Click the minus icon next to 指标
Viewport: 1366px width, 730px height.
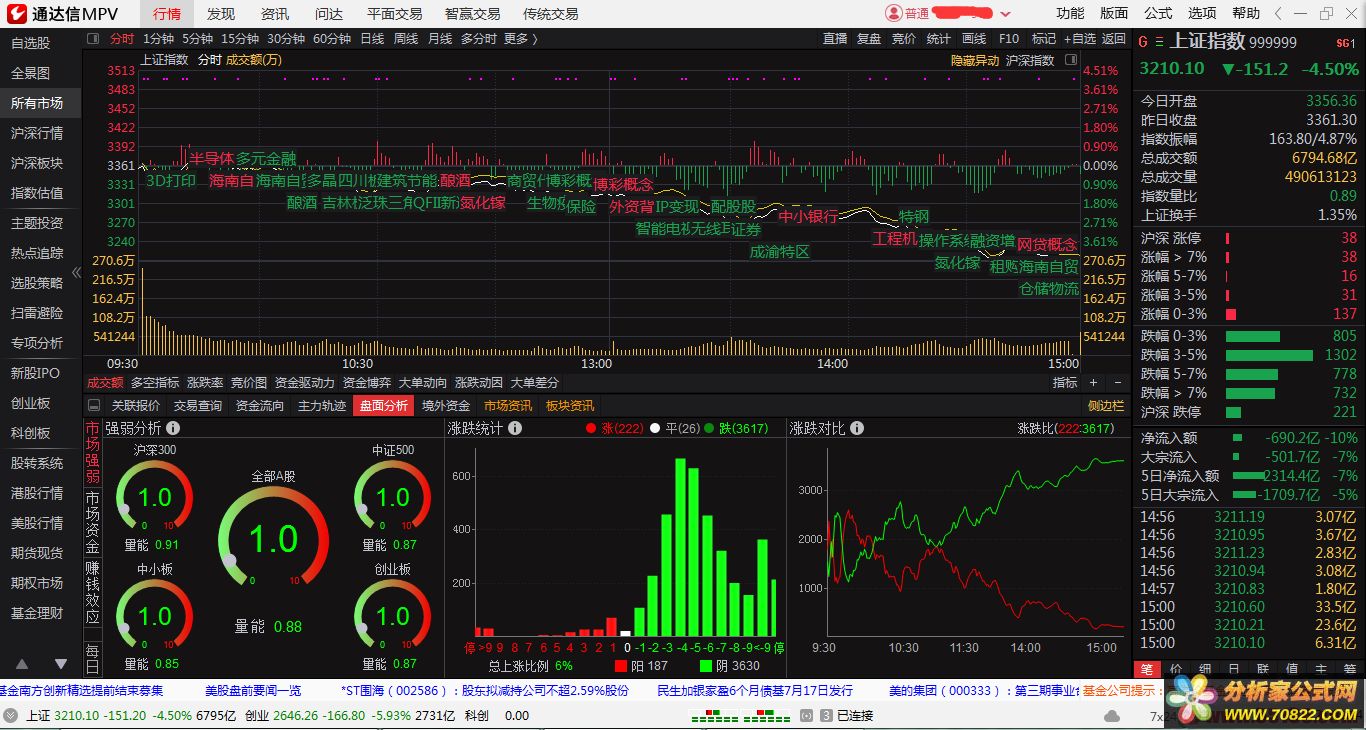point(1117,382)
